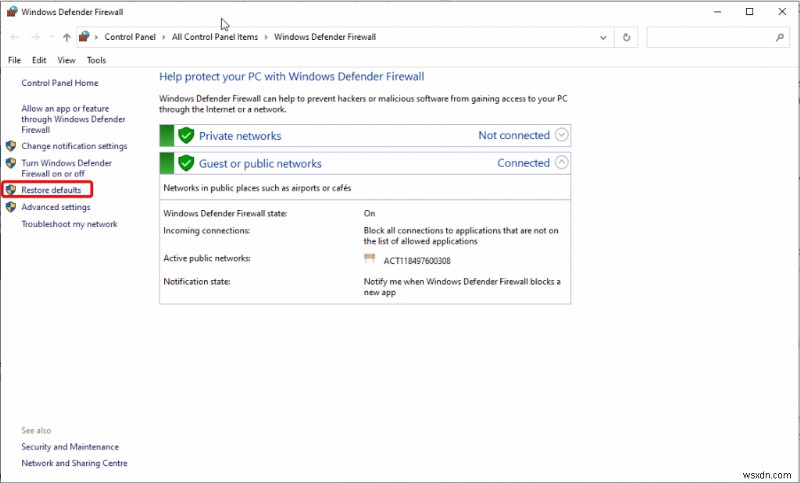Click the firewall icon in the address bar
The image size is (800, 483).
pyautogui.click(x=84, y=37)
